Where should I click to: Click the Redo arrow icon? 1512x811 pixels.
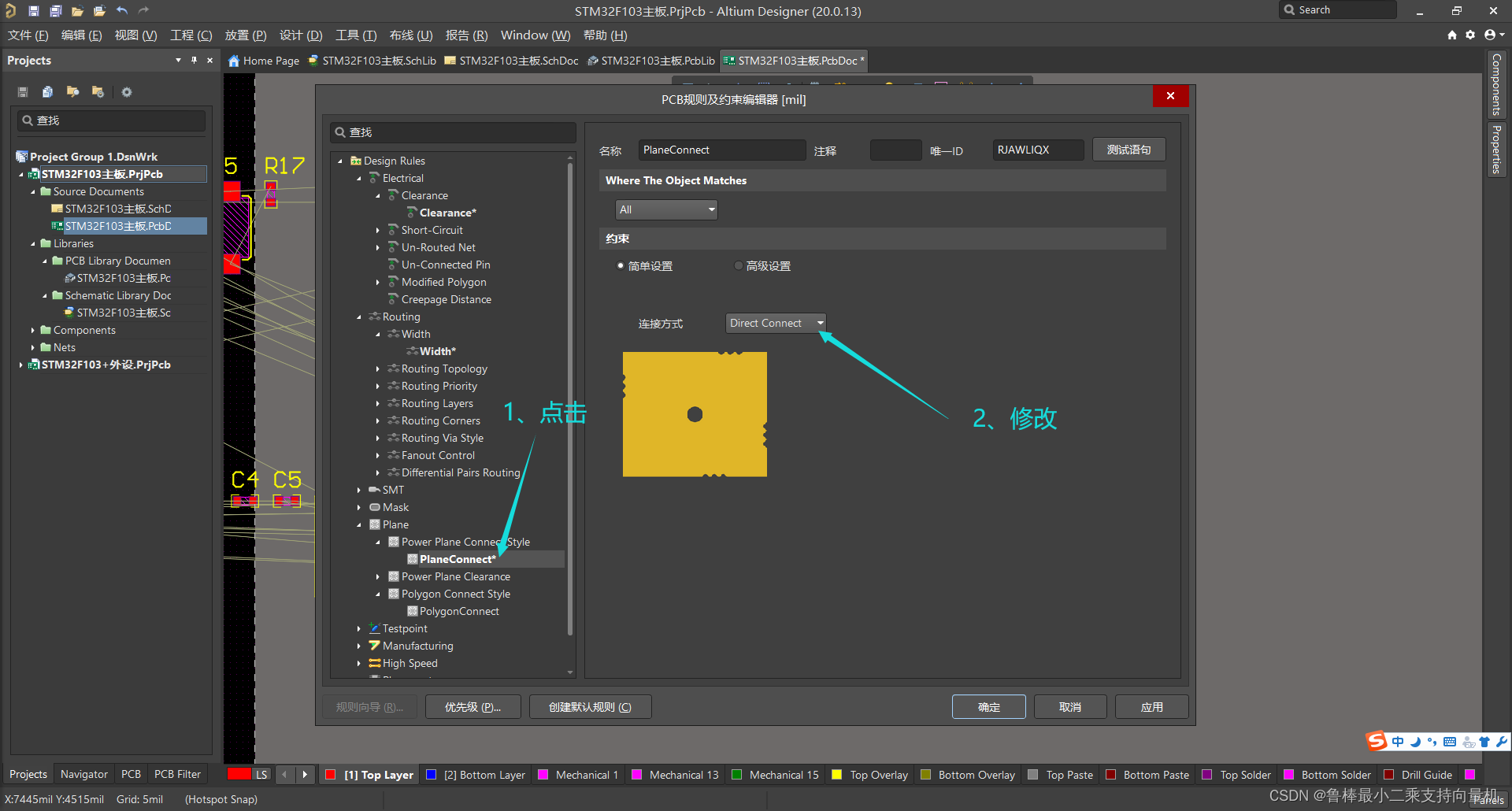[143, 11]
